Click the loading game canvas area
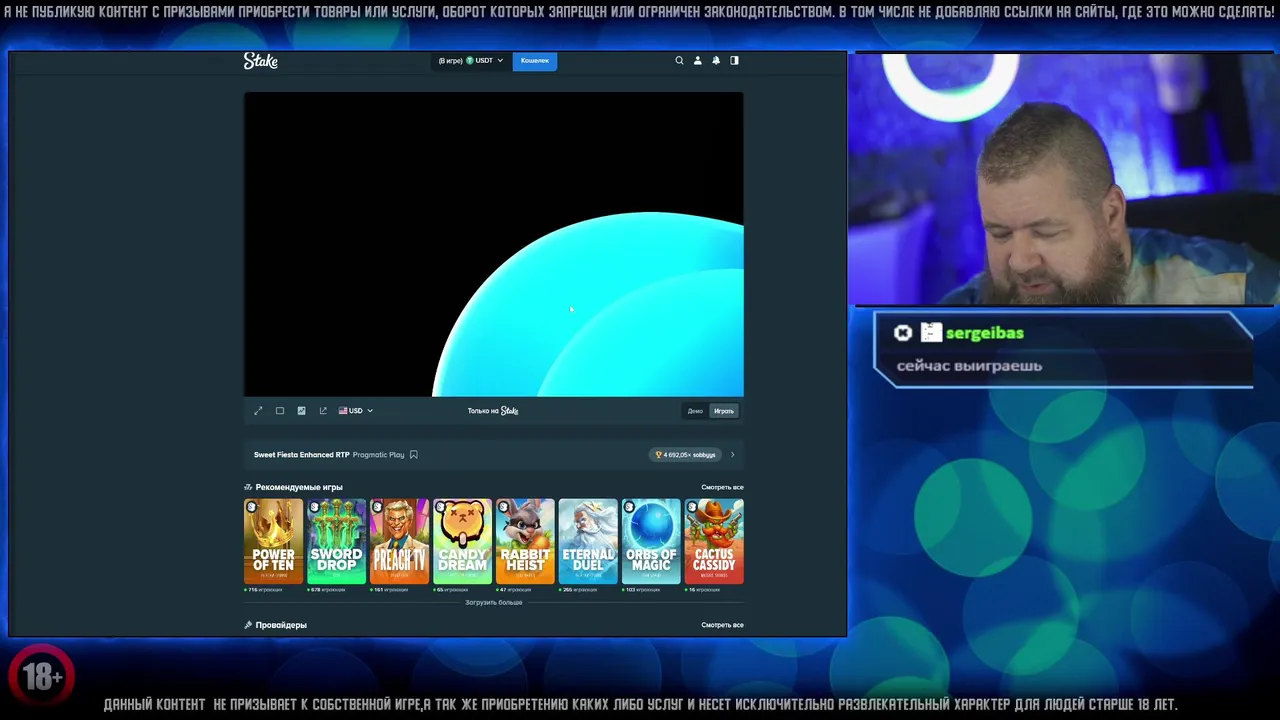1280x720 pixels. [494, 245]
